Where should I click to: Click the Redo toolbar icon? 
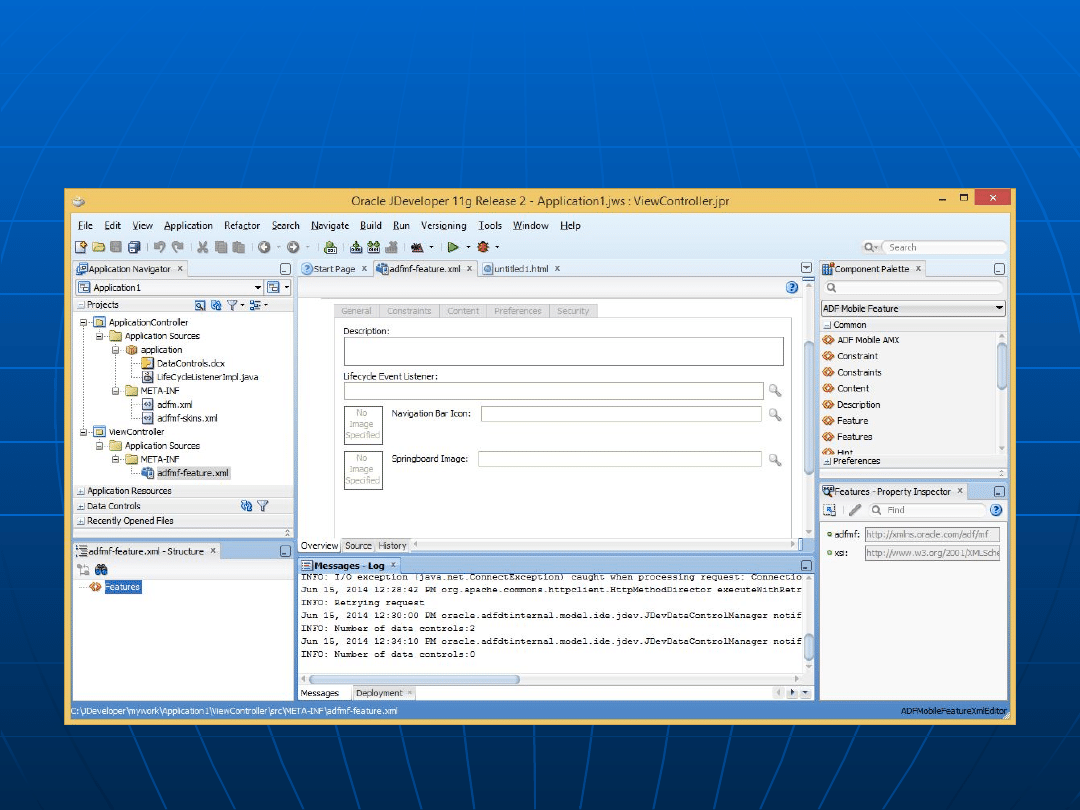pos(178,247)
